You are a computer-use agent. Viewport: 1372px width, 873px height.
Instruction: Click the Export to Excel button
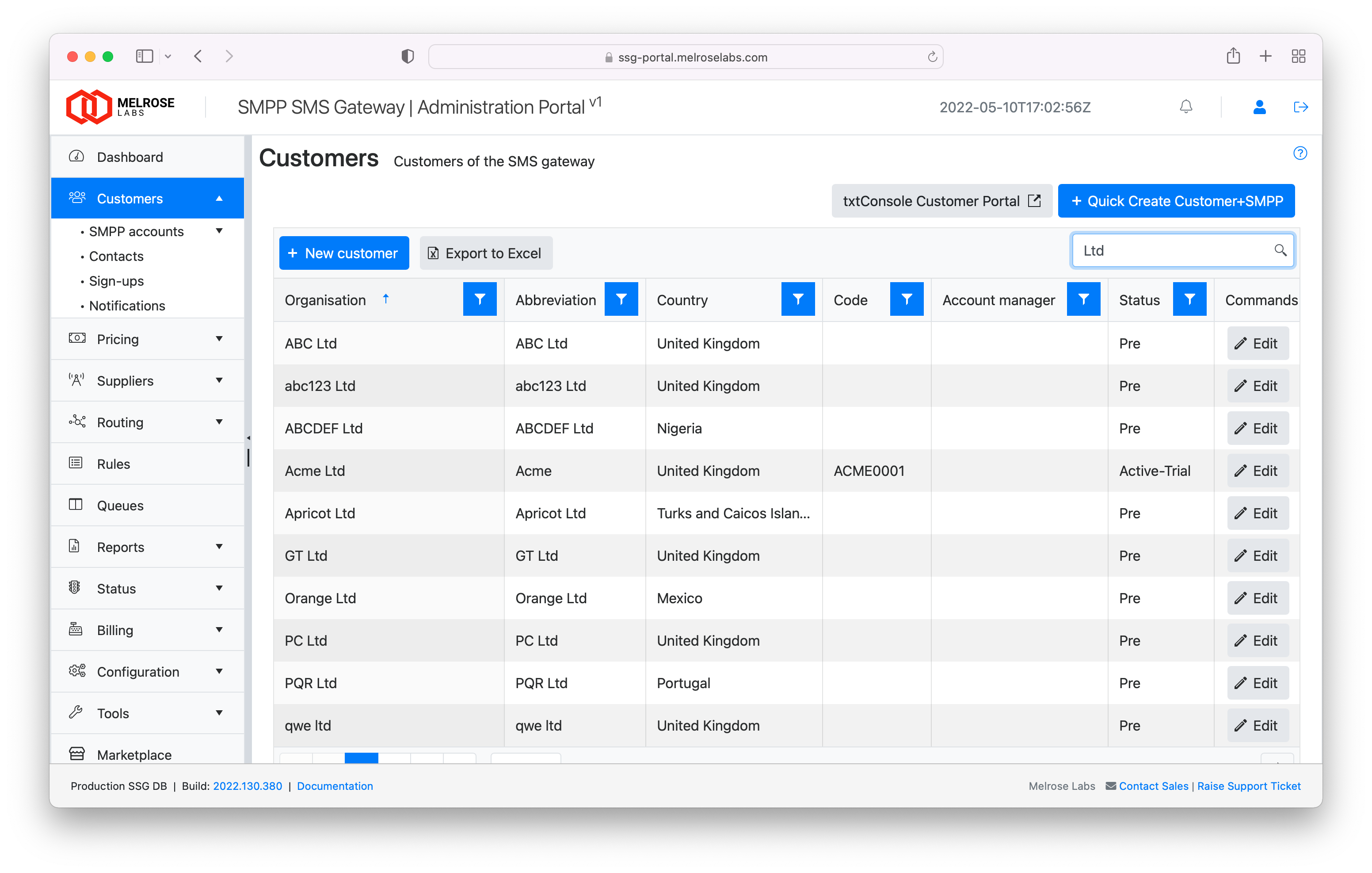click(x=485, y=252)
